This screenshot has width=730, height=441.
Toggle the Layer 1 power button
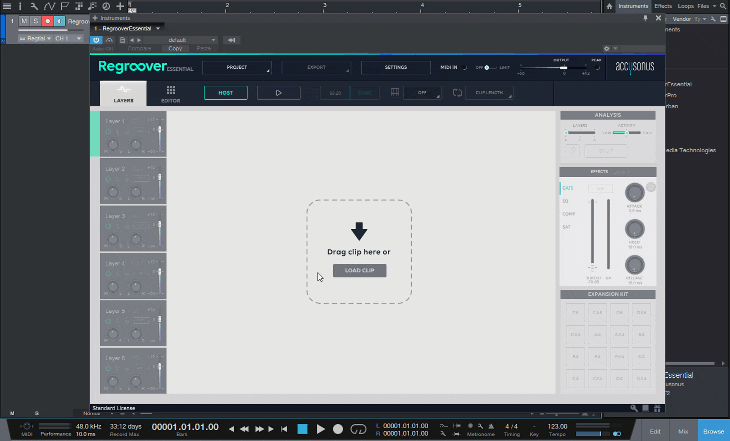coord(108,132)
